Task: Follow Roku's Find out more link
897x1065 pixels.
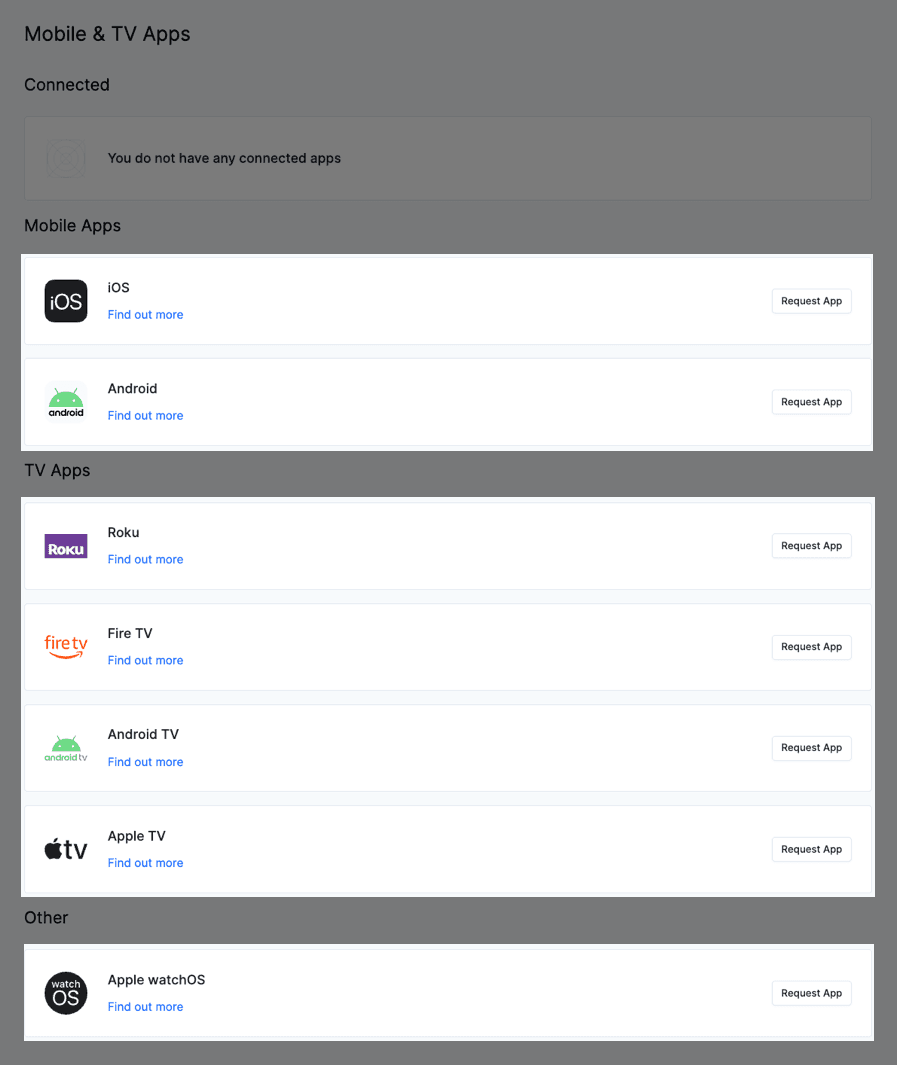Action: tap(146, 560)
